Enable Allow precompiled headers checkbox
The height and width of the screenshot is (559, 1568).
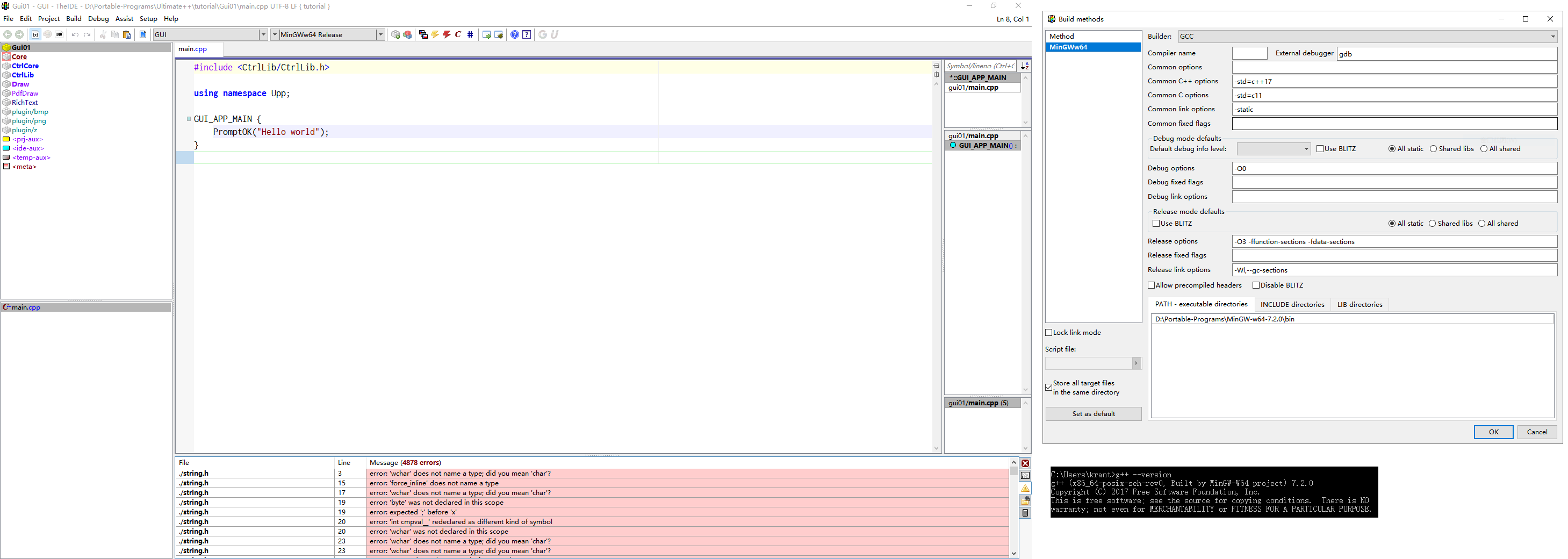pyautogui.click(x=1151, y=285)
